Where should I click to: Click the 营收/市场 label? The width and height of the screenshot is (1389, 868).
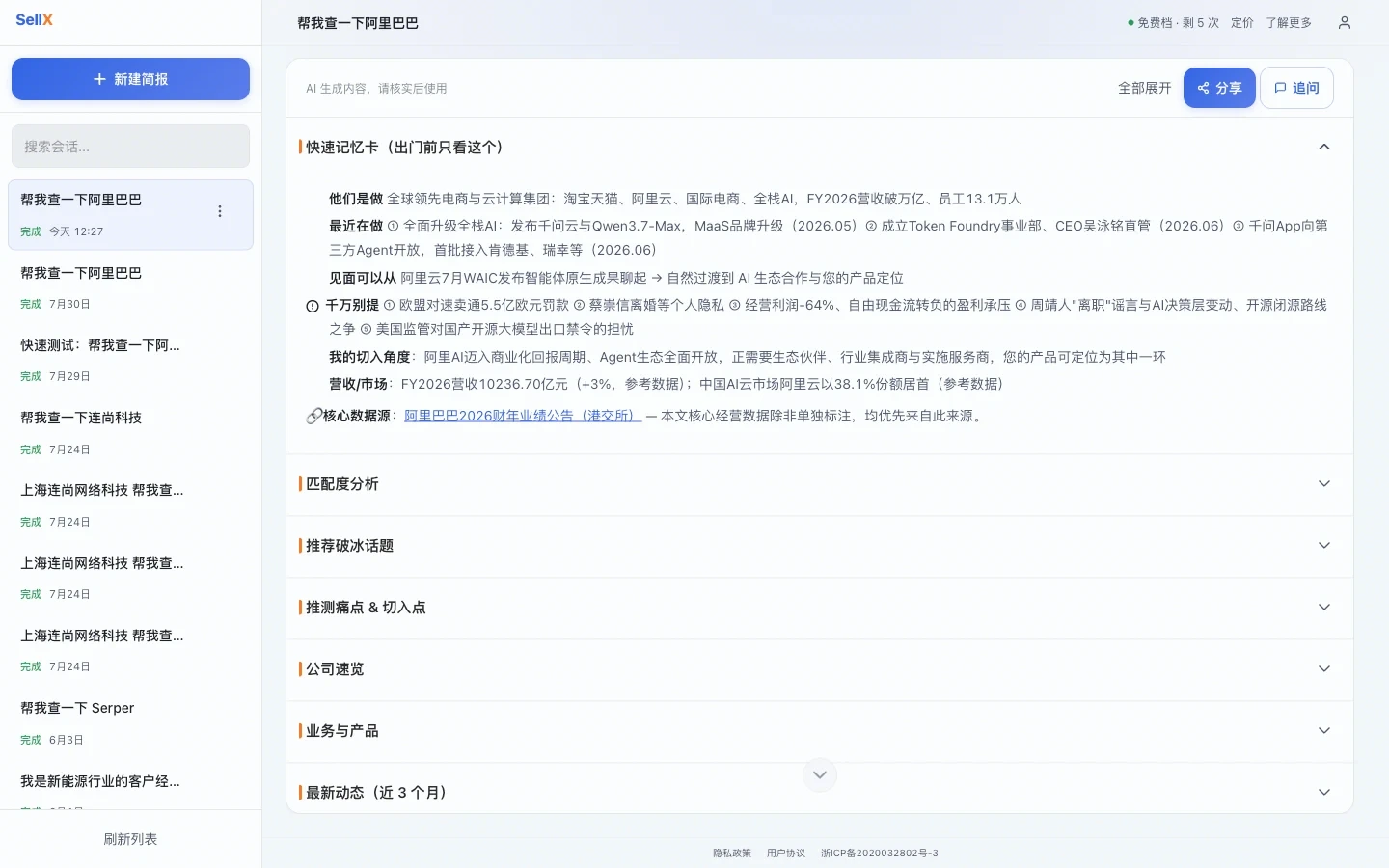[x=358, y=384]
